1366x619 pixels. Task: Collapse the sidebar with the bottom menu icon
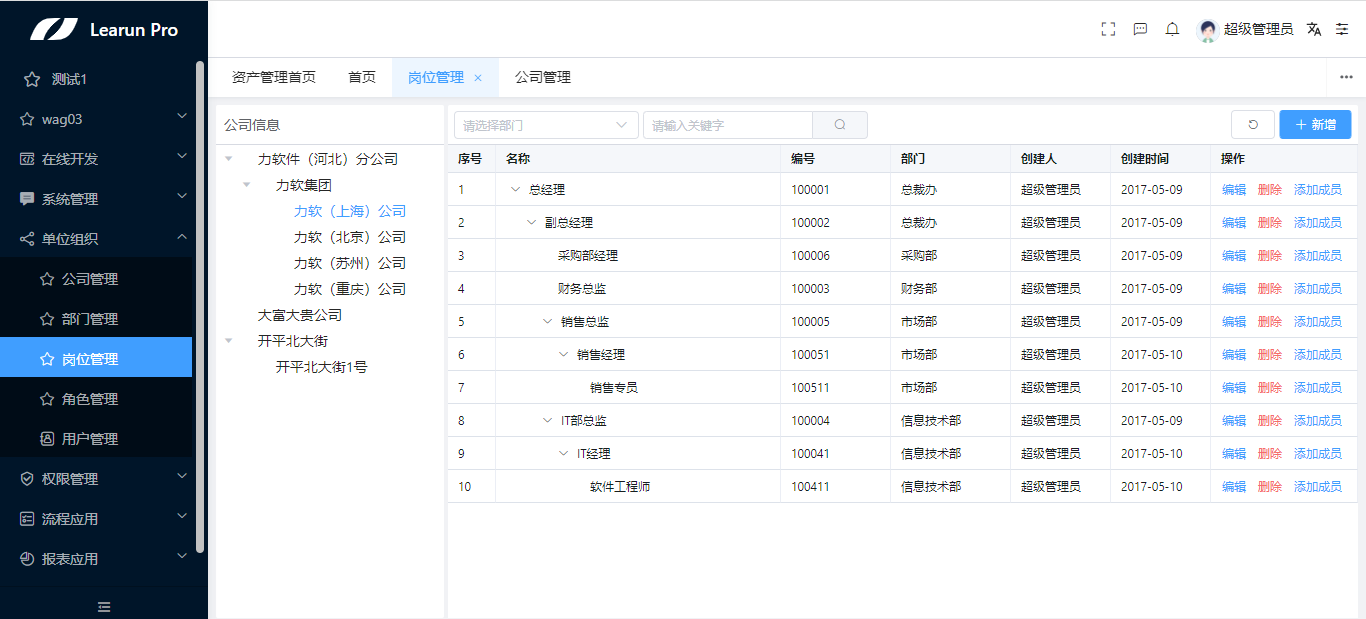103,606
